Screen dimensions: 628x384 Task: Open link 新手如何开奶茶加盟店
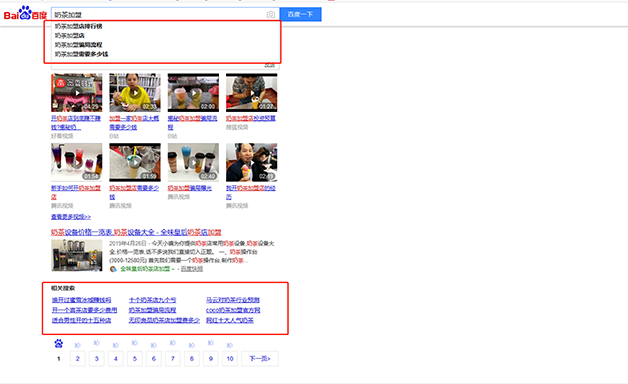click(76, 192)
